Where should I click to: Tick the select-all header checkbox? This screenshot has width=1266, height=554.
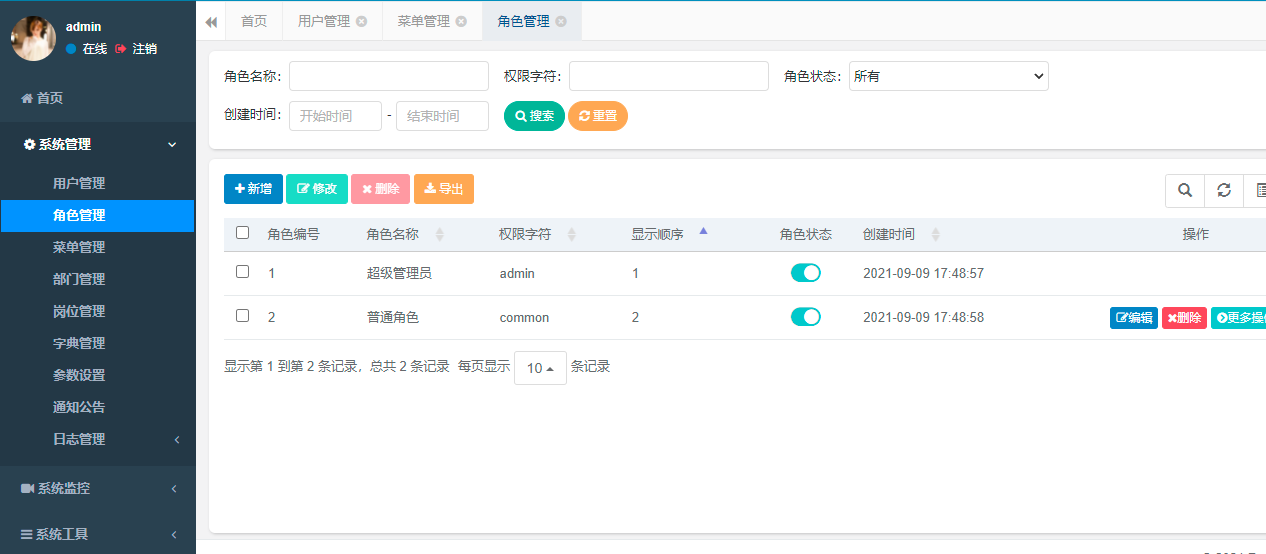[242, 233]
